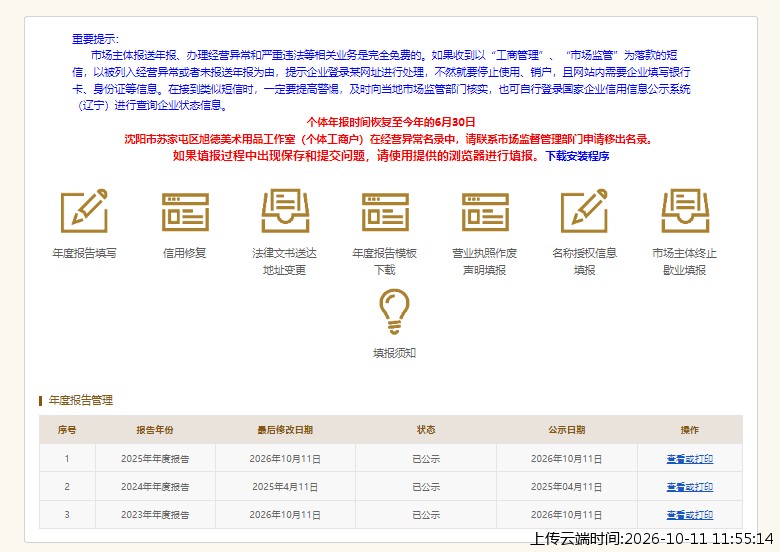The height and width of the screenshot is (552, 780).
Task: Open the 年度报告填写 pencil icon
Action: coord(84,211)
